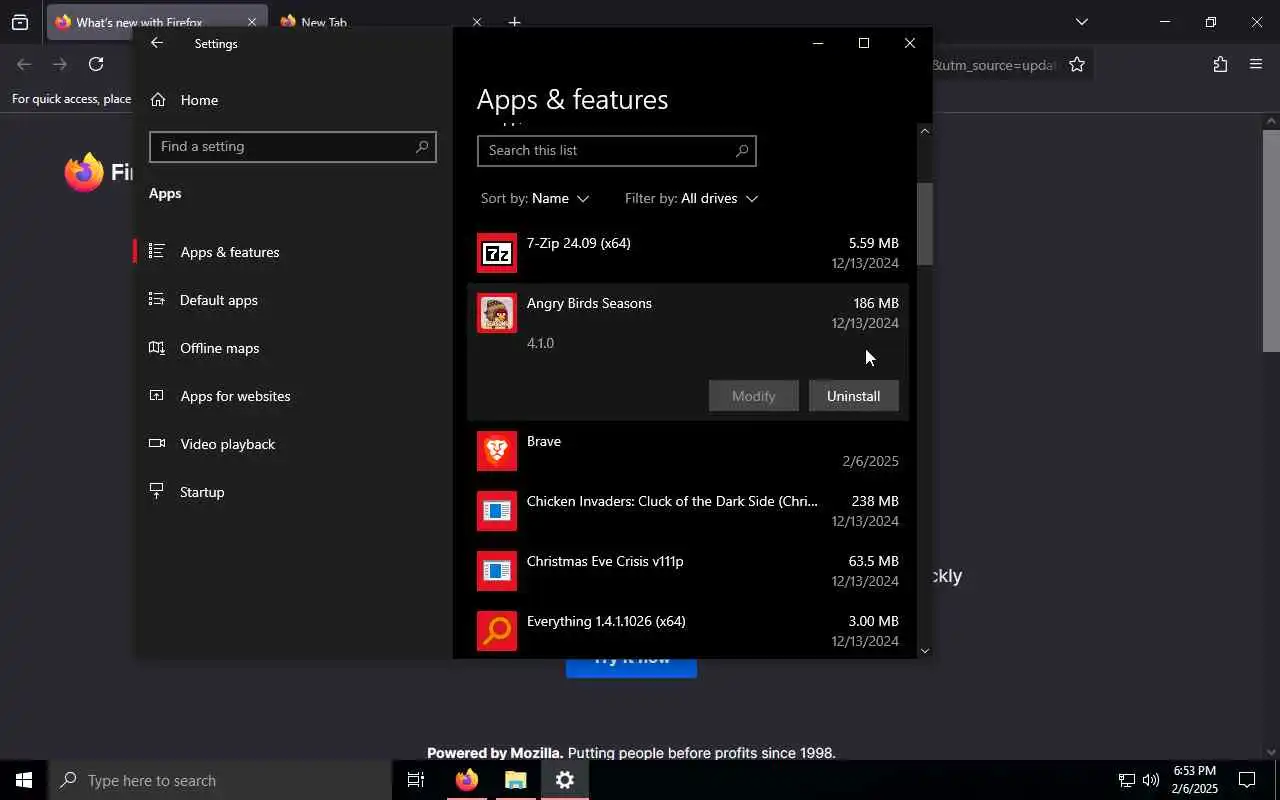Click the Home icon in the Settings sidebar
This screenshot has width=1280, height=800.
[158, 100]
